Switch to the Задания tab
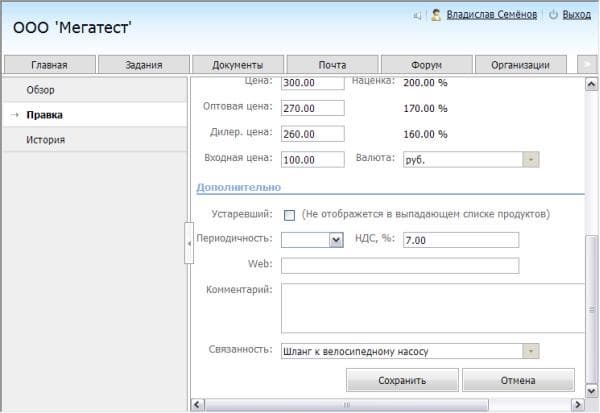This screenshot has width=600, height=413. coord(144,65)
